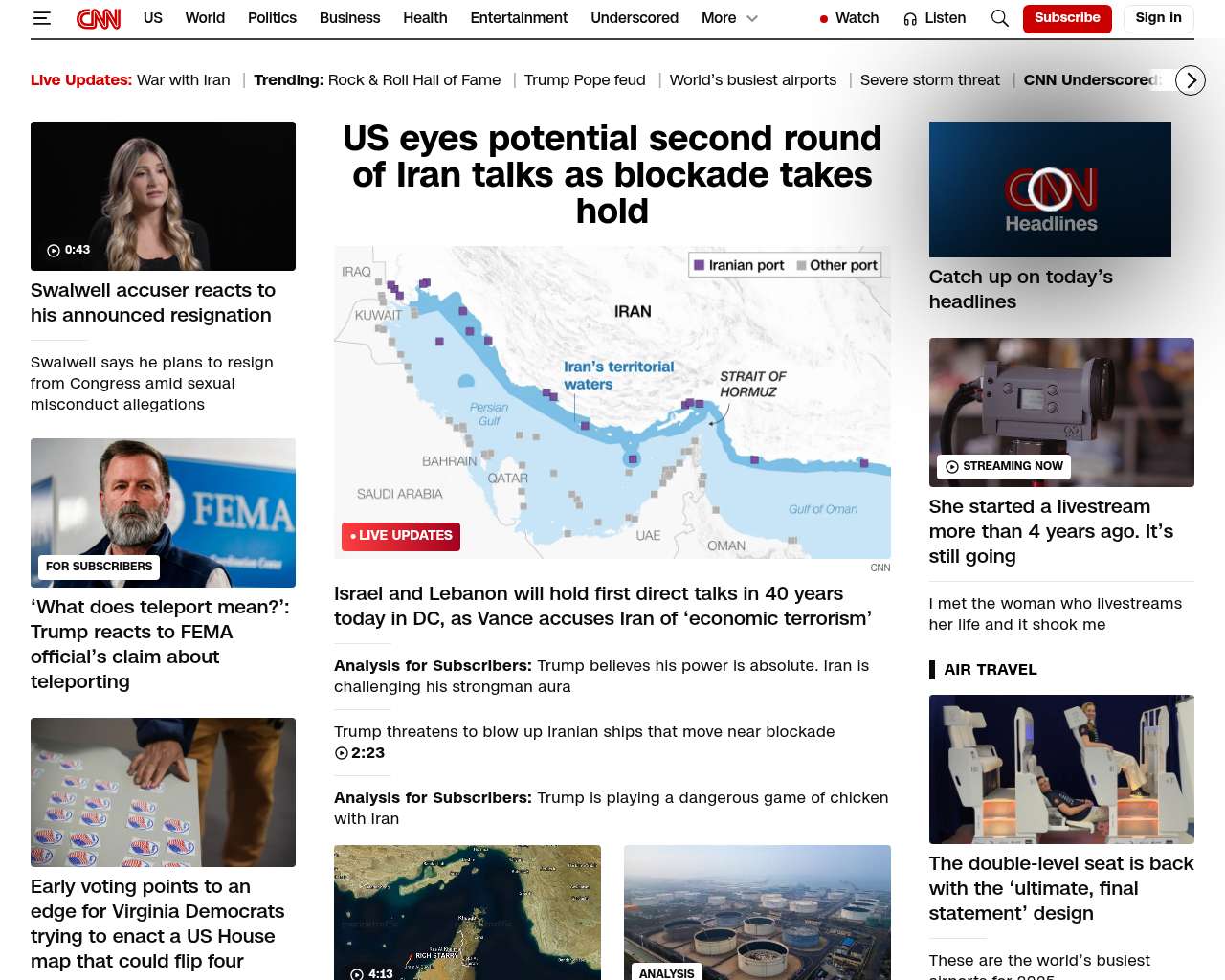Go to the Politics section

coord(272,18)
